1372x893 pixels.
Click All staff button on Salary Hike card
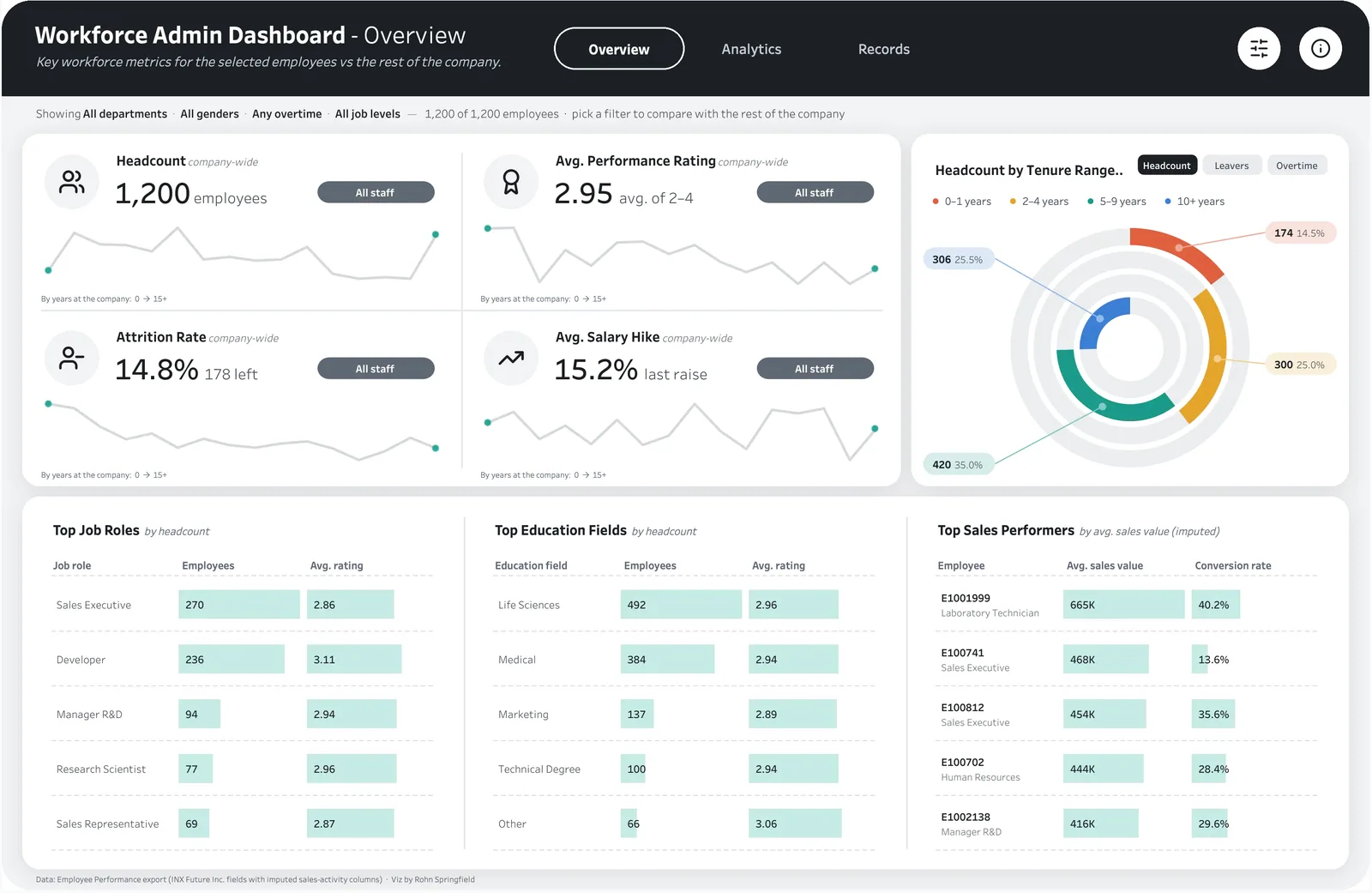815,369
